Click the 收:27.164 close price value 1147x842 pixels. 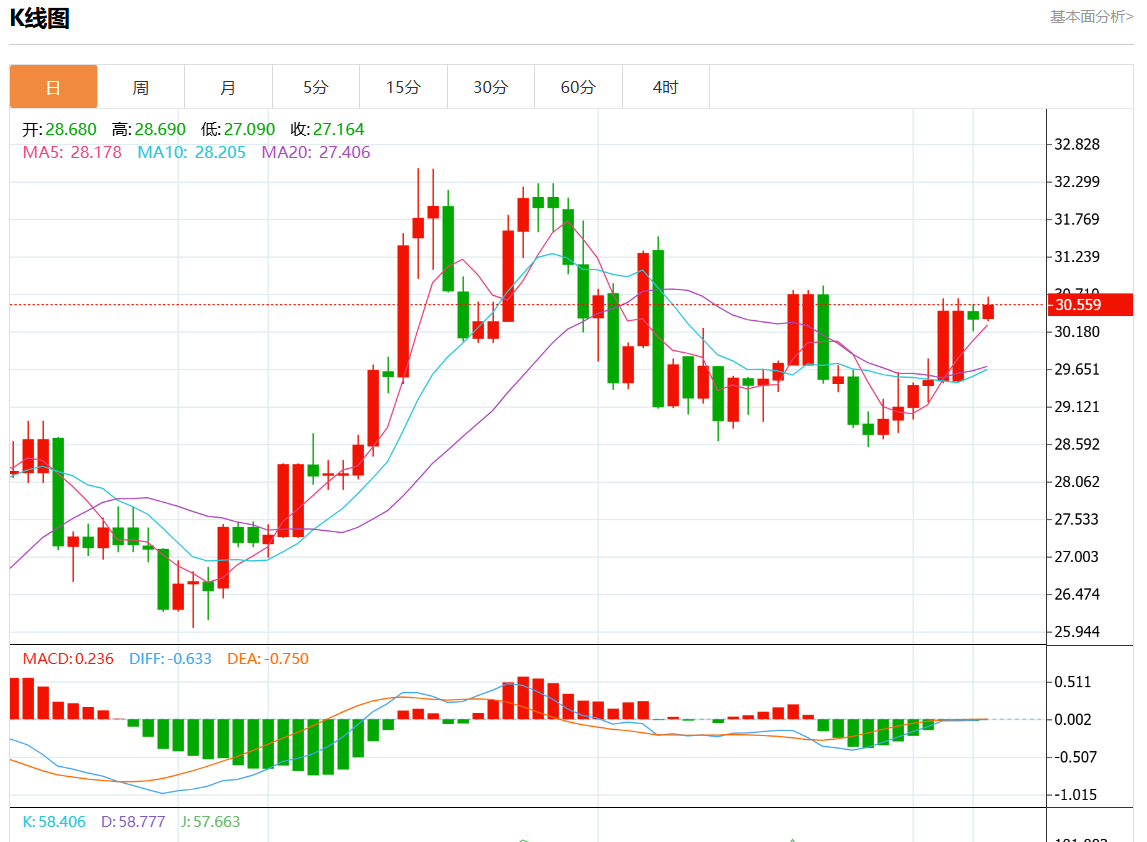327,129
